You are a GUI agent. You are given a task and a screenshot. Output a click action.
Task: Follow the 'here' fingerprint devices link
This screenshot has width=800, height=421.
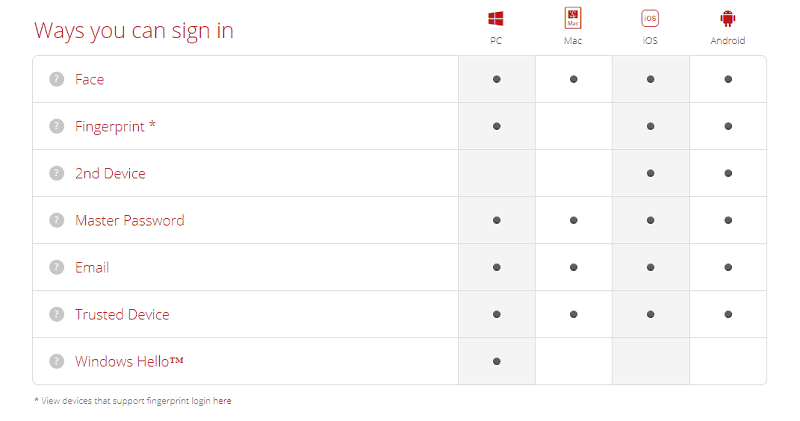pos(222,401)
